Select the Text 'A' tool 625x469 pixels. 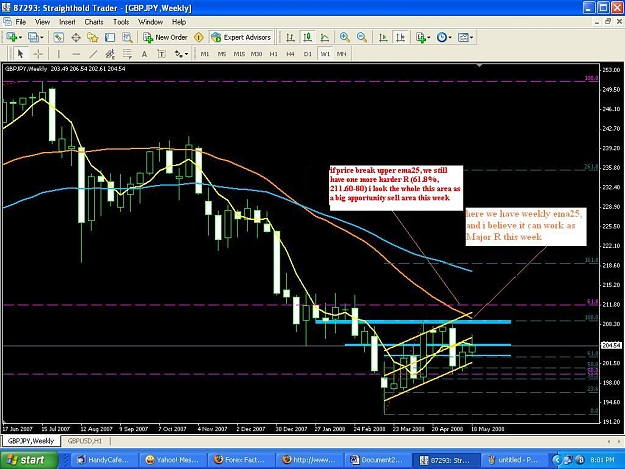click(144, 53)
